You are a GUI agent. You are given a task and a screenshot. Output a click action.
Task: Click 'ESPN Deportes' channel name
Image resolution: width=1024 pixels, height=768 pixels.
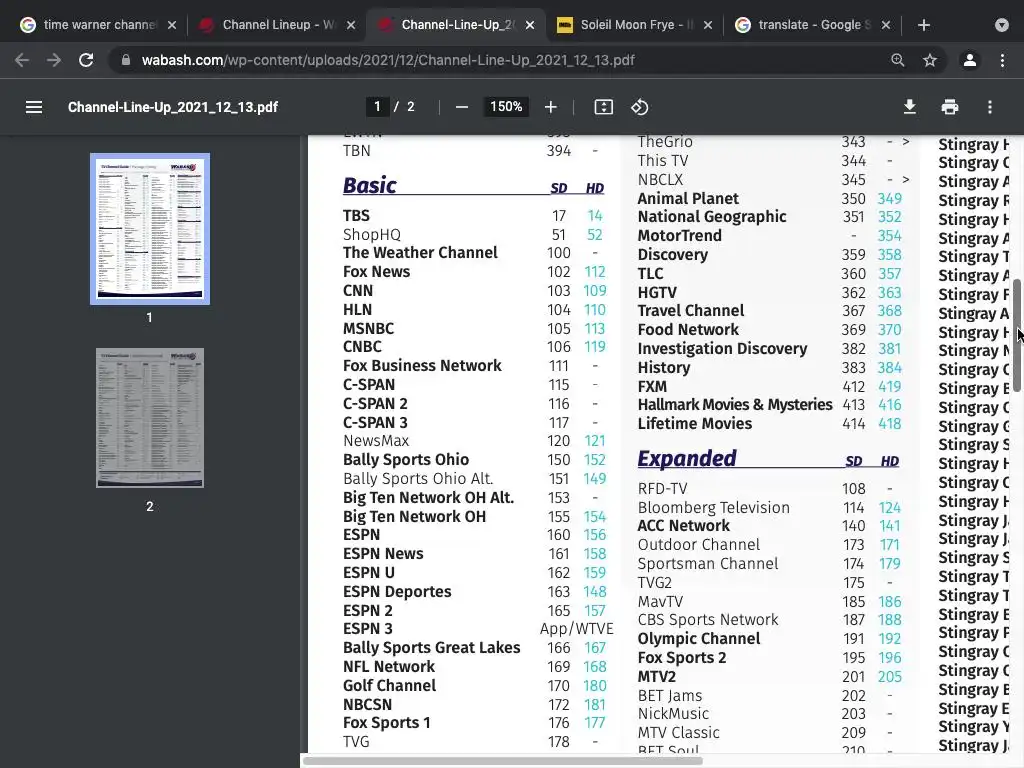tap(397, 592)
